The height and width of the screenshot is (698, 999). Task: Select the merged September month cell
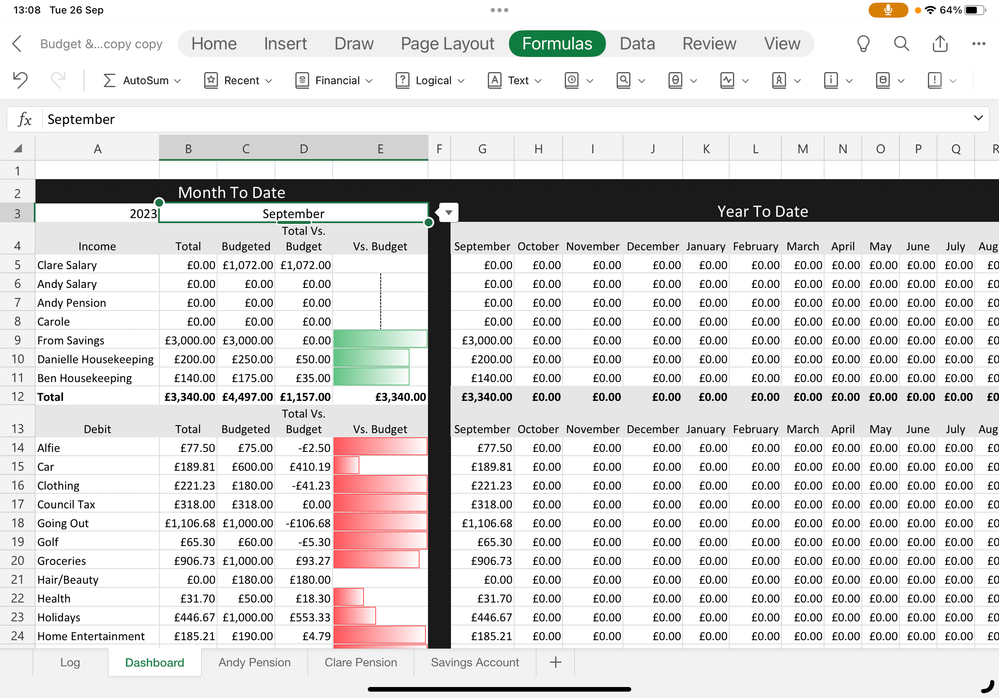(294, 213)
